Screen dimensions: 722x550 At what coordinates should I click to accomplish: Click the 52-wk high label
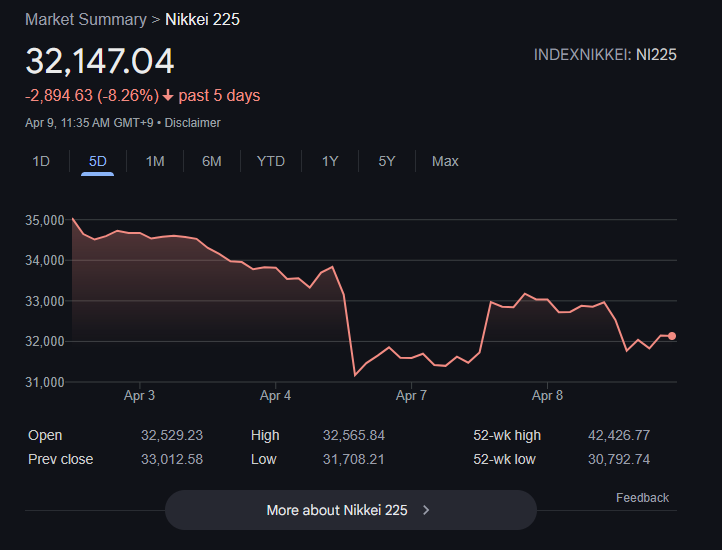[507, 435]
